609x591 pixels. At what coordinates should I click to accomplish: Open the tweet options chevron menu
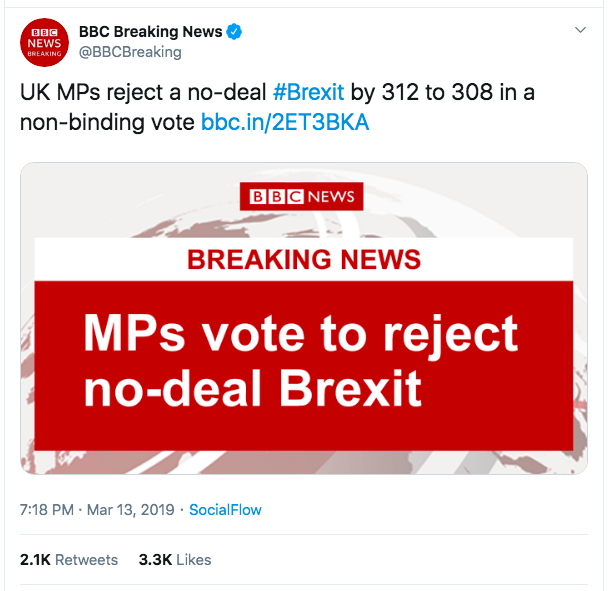coord(581,31)
